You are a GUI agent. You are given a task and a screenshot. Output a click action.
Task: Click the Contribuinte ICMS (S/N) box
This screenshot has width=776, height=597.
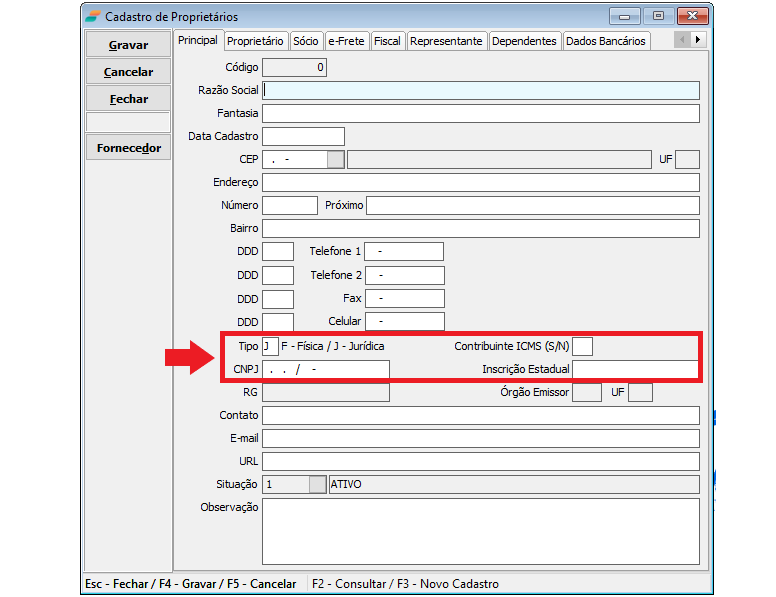(x=582, y=346)
